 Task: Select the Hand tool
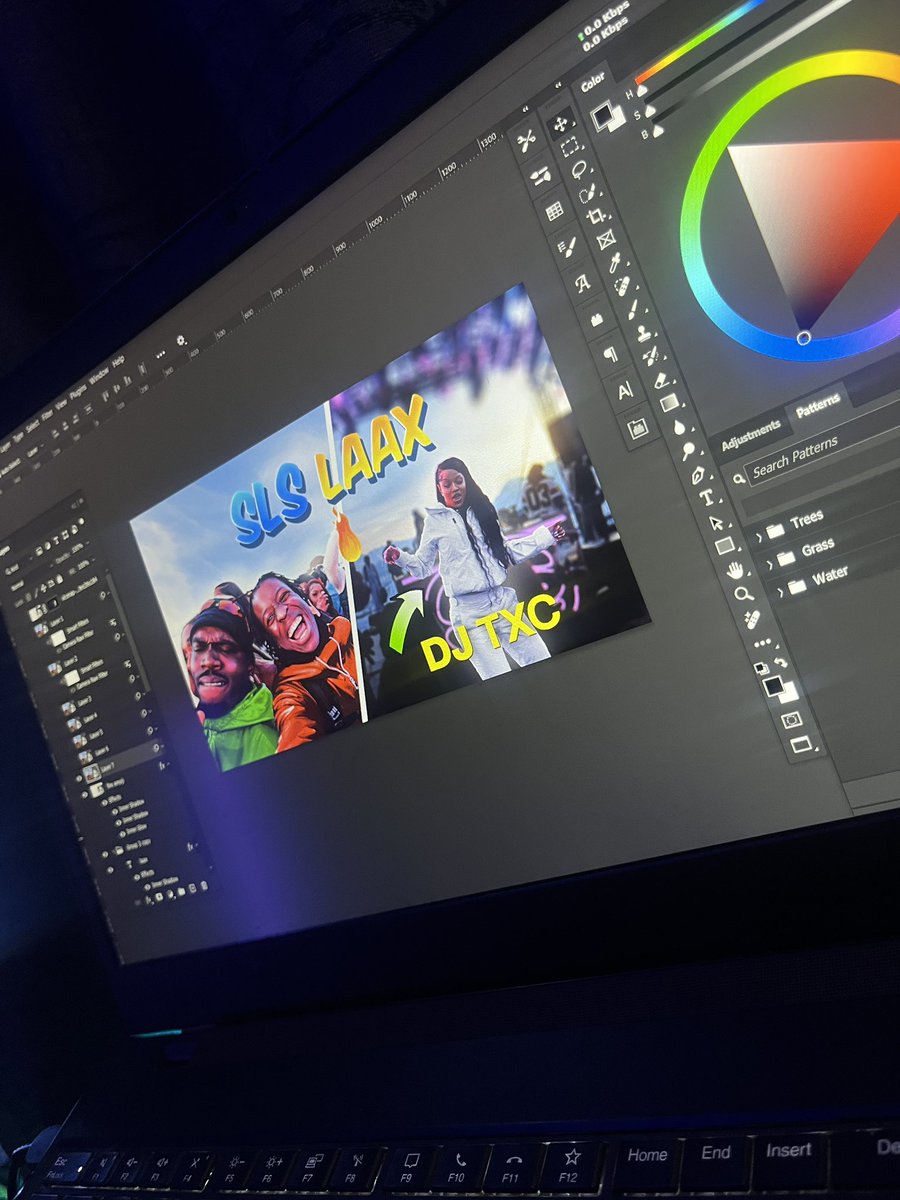click(735, 571)
